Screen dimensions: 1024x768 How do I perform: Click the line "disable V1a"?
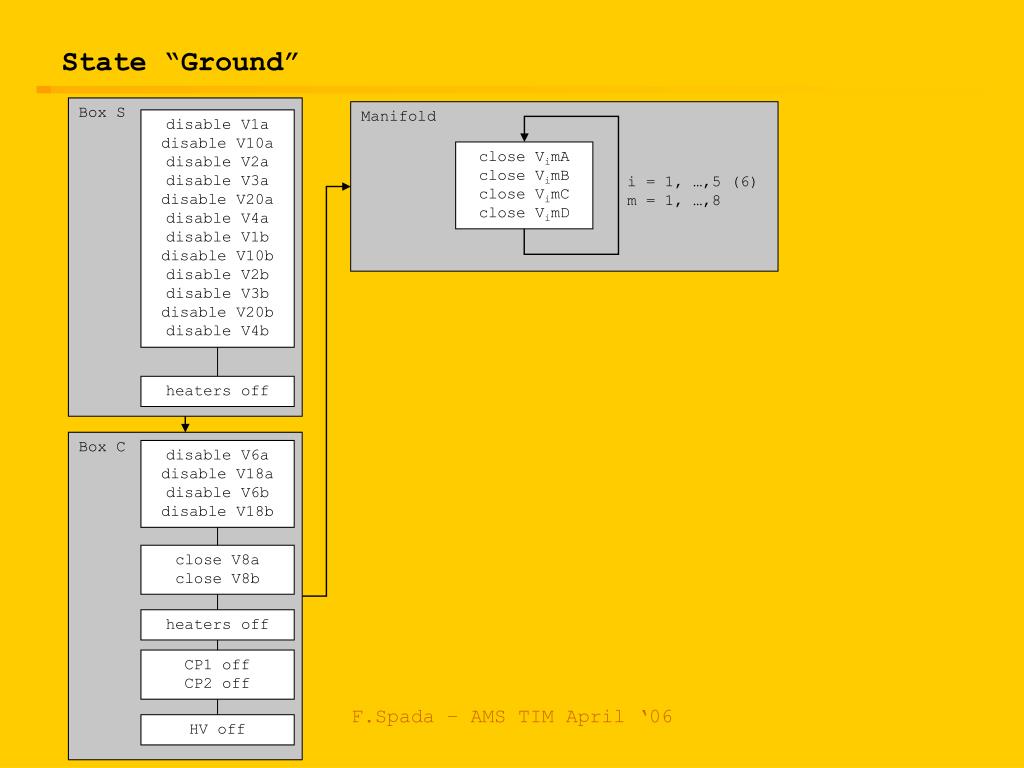(217, 124)
